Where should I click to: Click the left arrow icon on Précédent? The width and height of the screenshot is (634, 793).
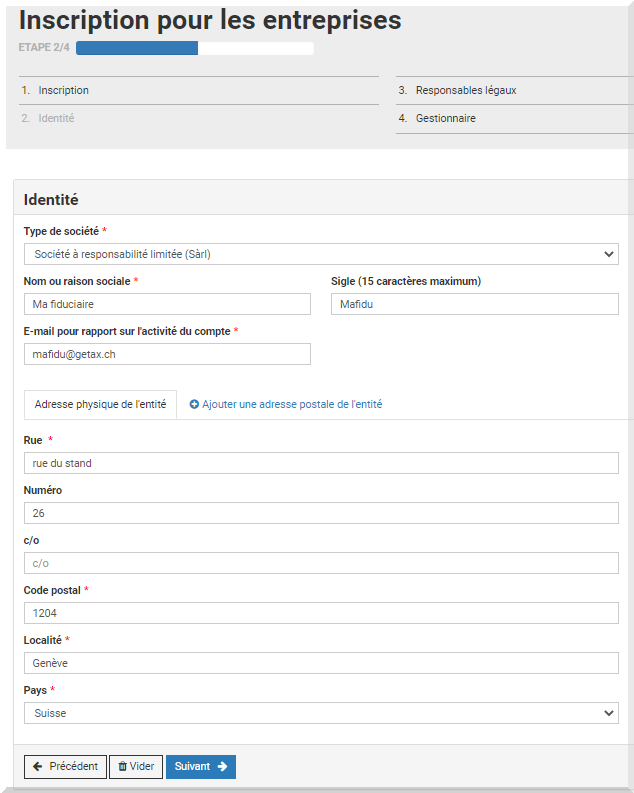click(37, 766)
